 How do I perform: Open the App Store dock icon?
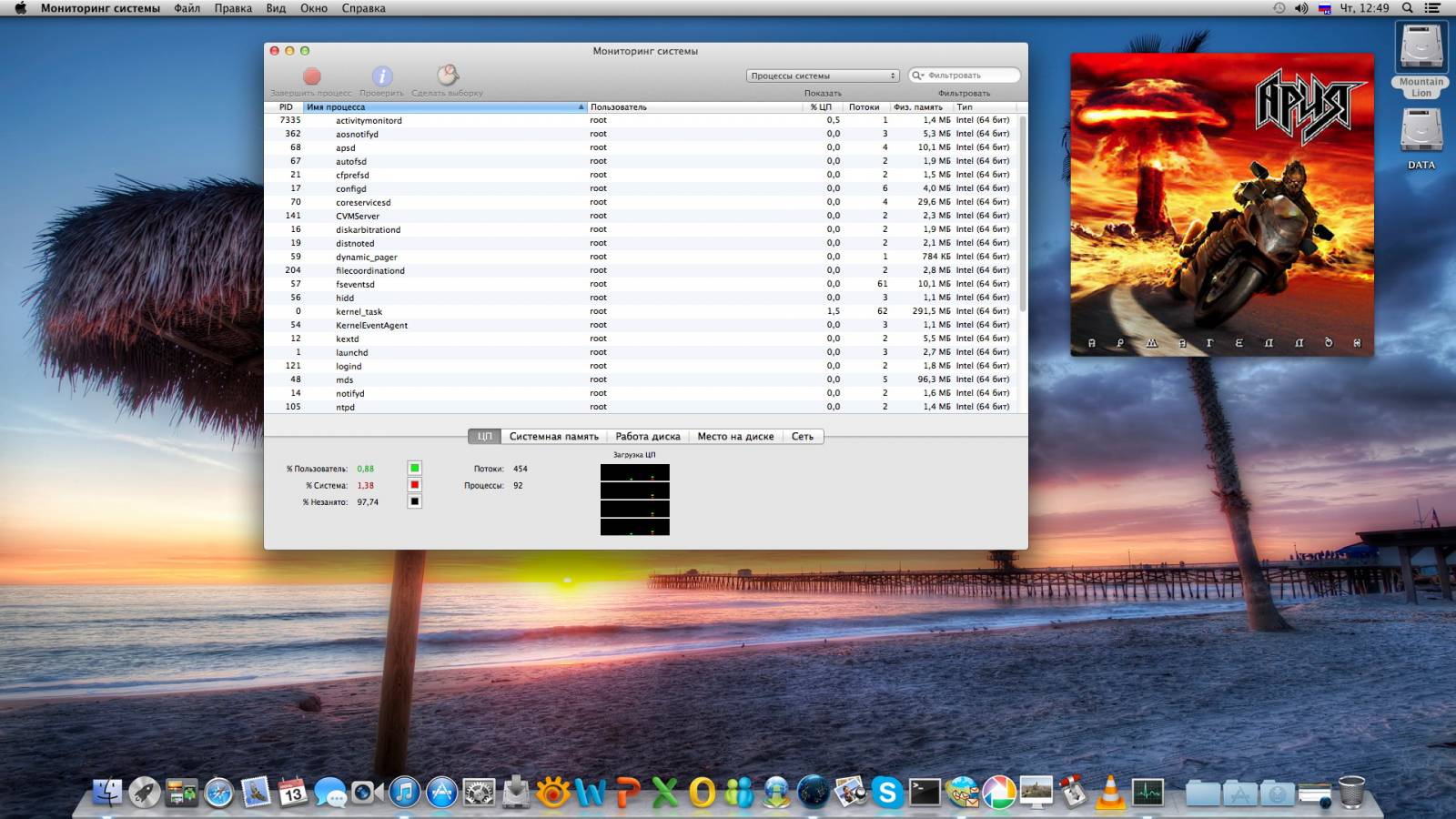pyautogui.click(x=442, y=793)
